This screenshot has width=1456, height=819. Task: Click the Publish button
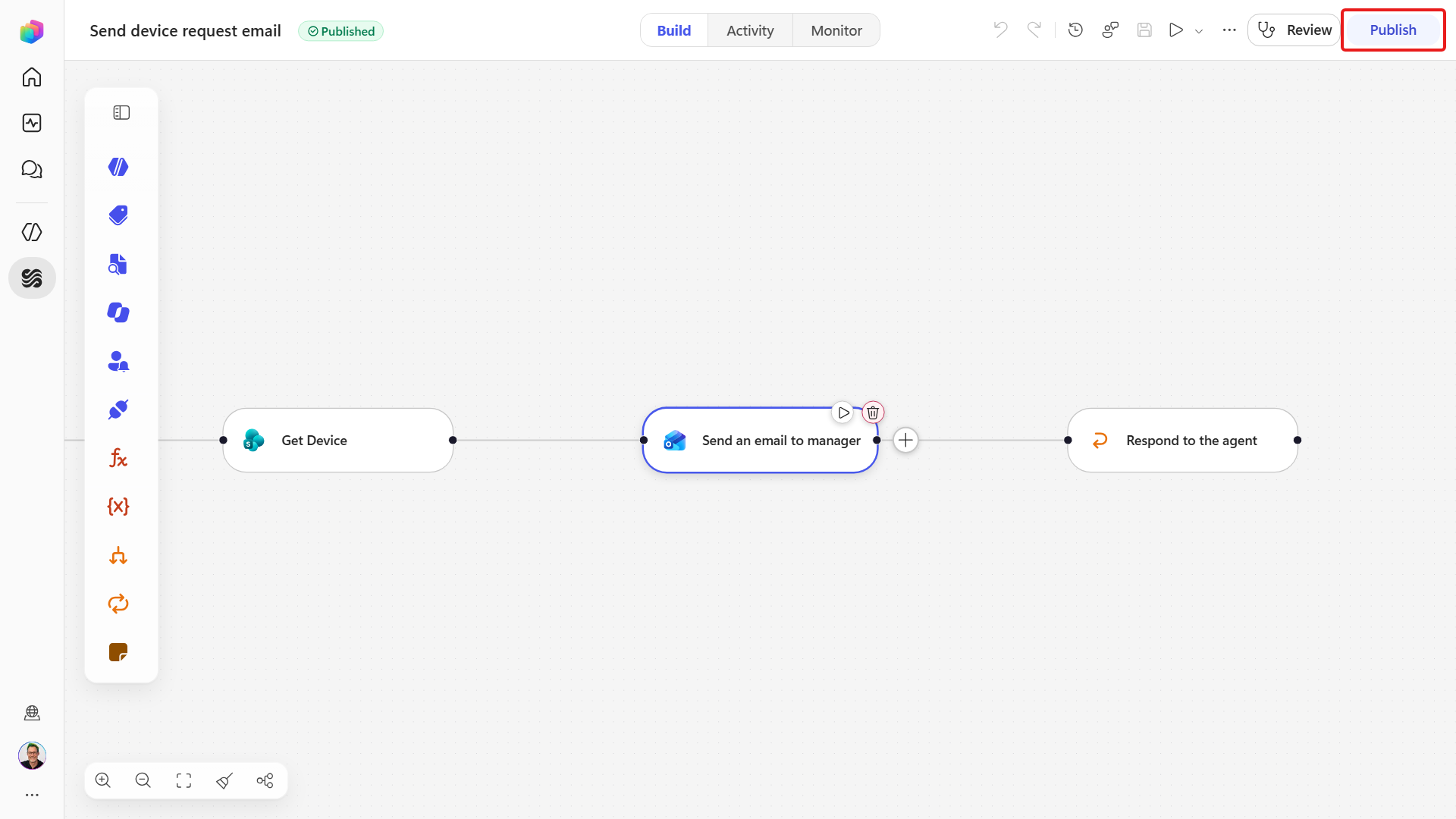tap(1393, 30)
